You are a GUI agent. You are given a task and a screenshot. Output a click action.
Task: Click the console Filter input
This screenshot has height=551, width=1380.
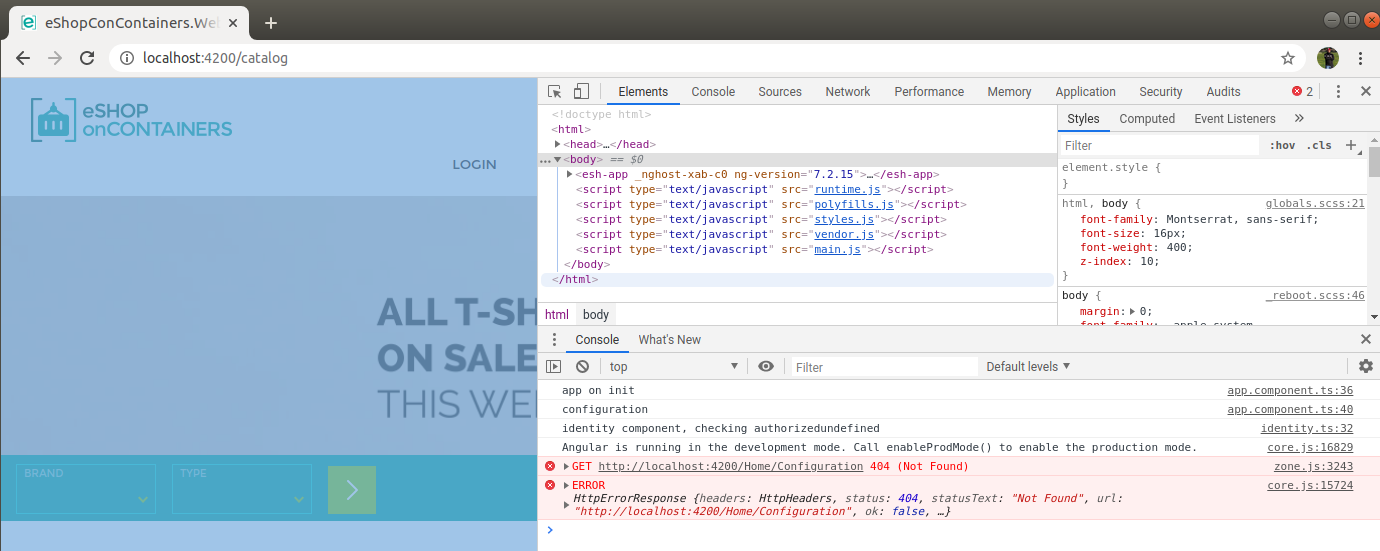point(884,367)
